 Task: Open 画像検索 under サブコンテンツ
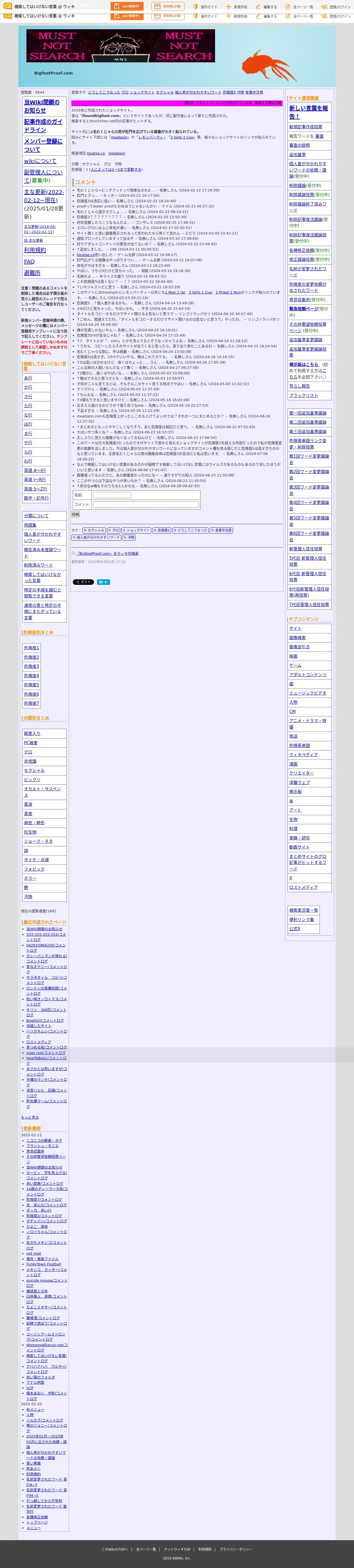pos(297,637)
